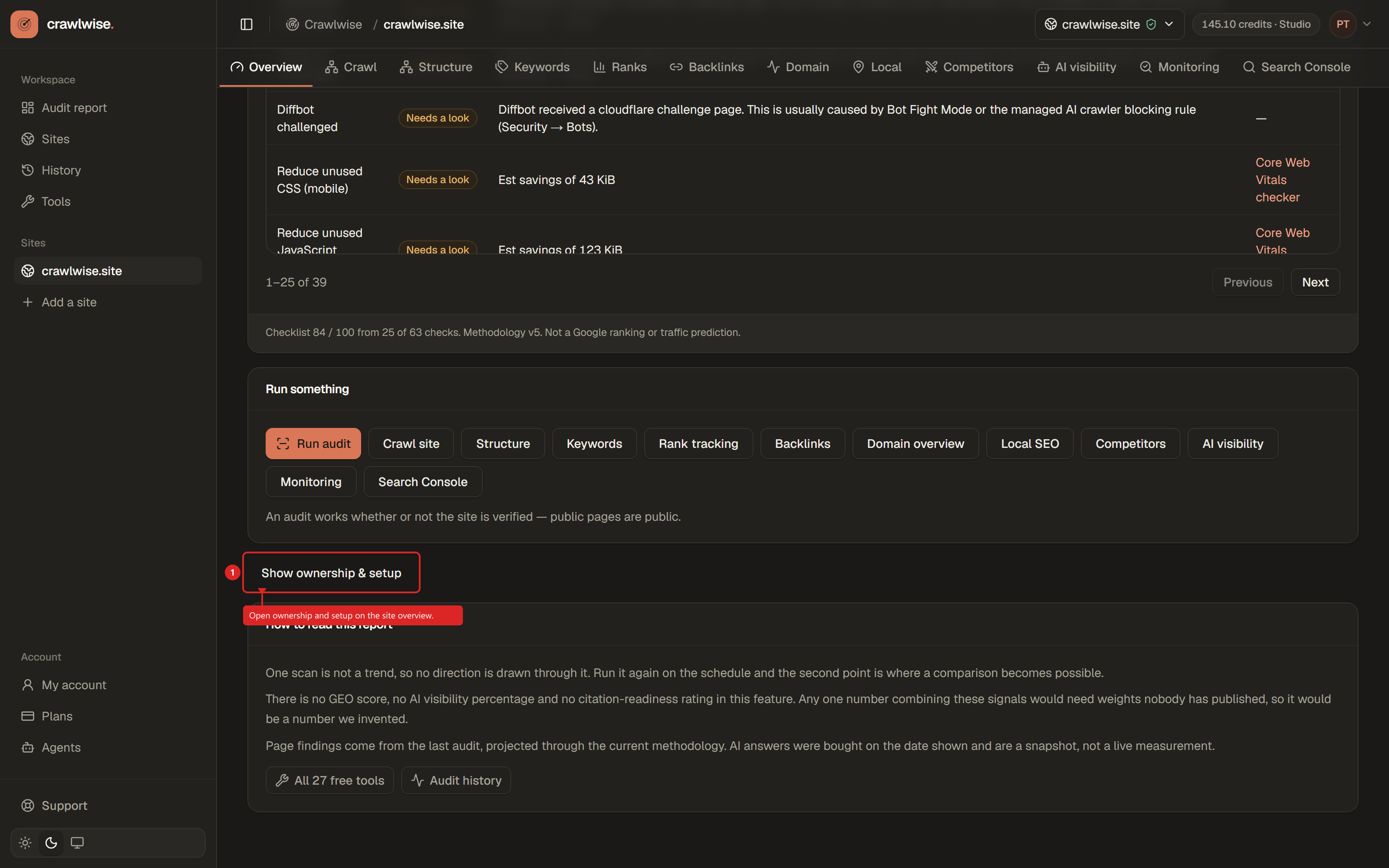1389x868 pixels.
Task: Open the Domain tab
Action: coord(798,67)
